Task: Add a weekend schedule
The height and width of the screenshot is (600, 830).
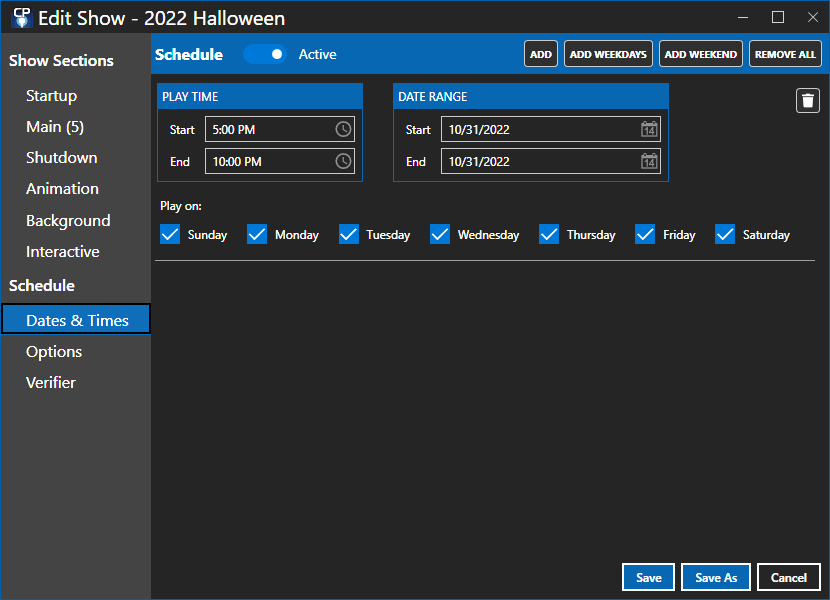Action: tap(701, 54)
